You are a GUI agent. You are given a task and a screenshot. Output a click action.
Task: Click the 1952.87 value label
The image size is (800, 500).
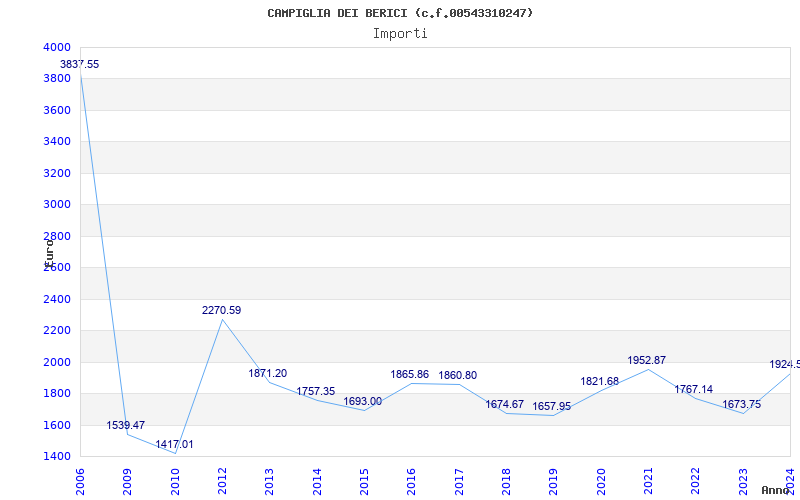pyautogui.click(x=646, y=361)
